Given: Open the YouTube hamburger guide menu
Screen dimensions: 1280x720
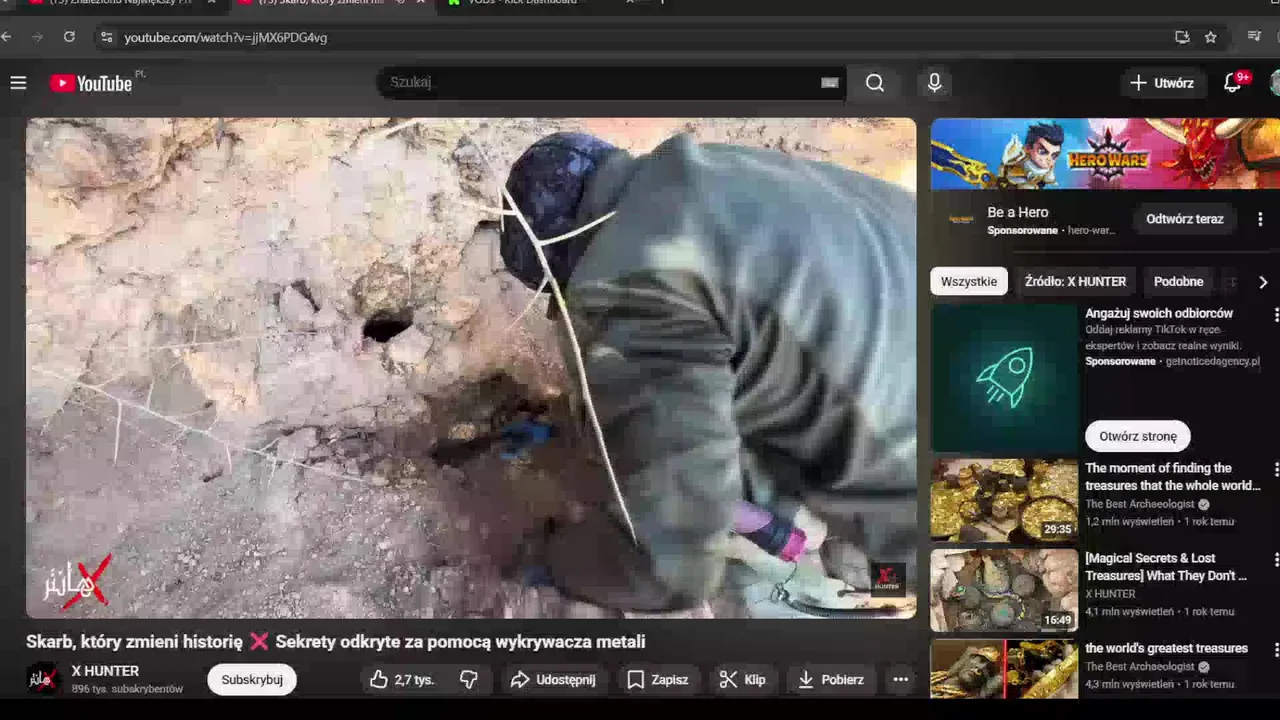Looking at the screenshot, I should click(18, 83).
